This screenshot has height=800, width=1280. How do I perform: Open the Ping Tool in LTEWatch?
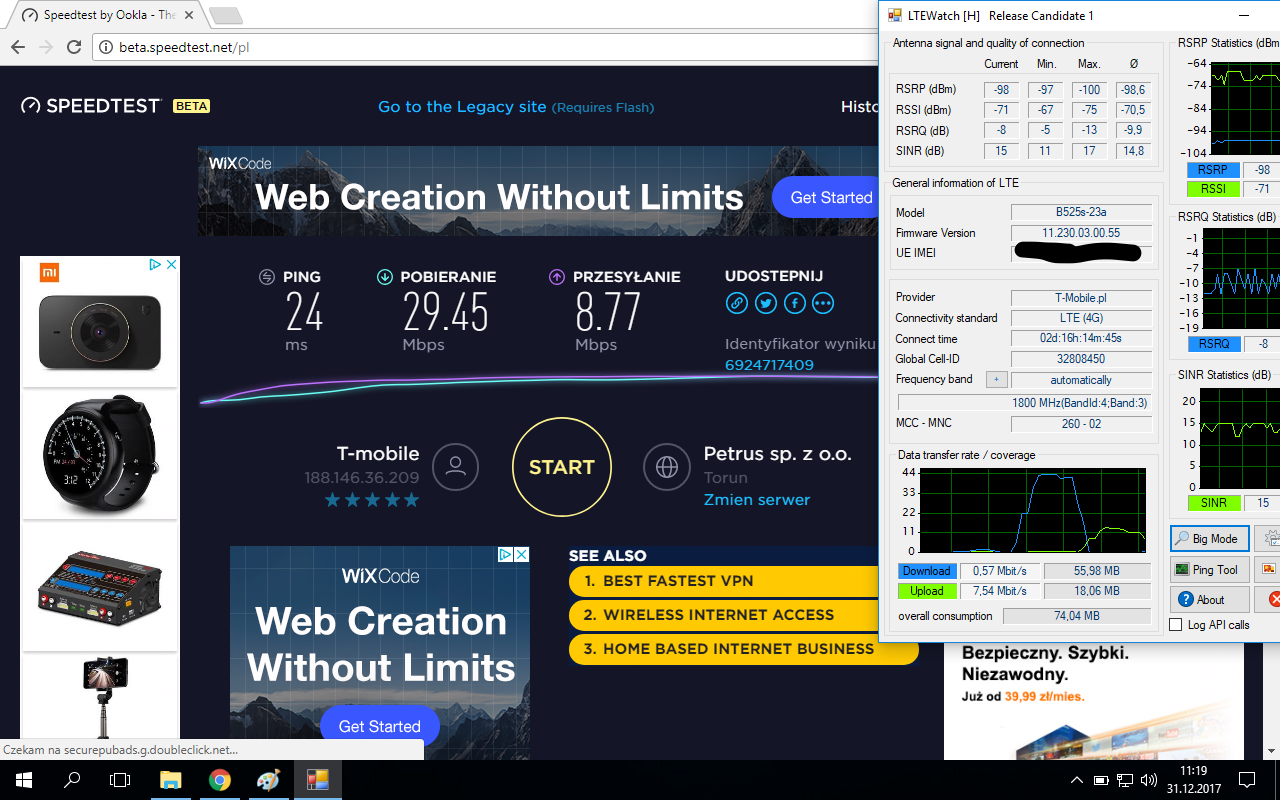tap(1210, 570)
